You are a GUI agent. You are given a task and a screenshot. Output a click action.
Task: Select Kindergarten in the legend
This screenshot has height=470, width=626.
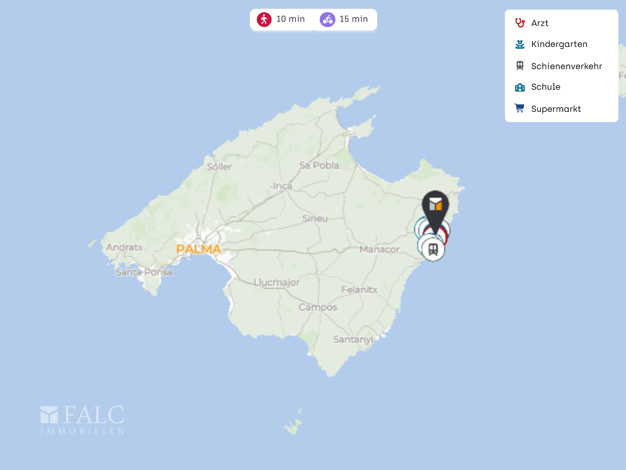pos(561,44)
